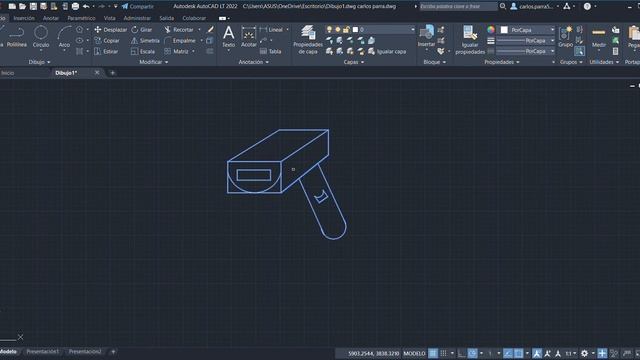Screen dimensions: 640x360
Task: Open the Lineal dimension dropdown arrow
Action: (287, 30)
